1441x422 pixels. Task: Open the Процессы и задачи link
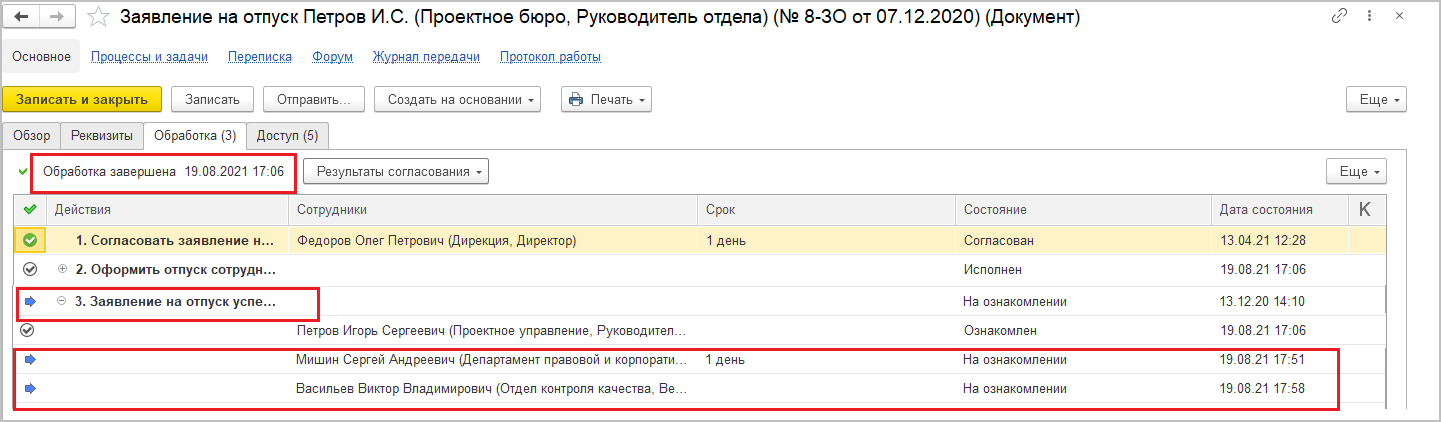click(149, 57)
